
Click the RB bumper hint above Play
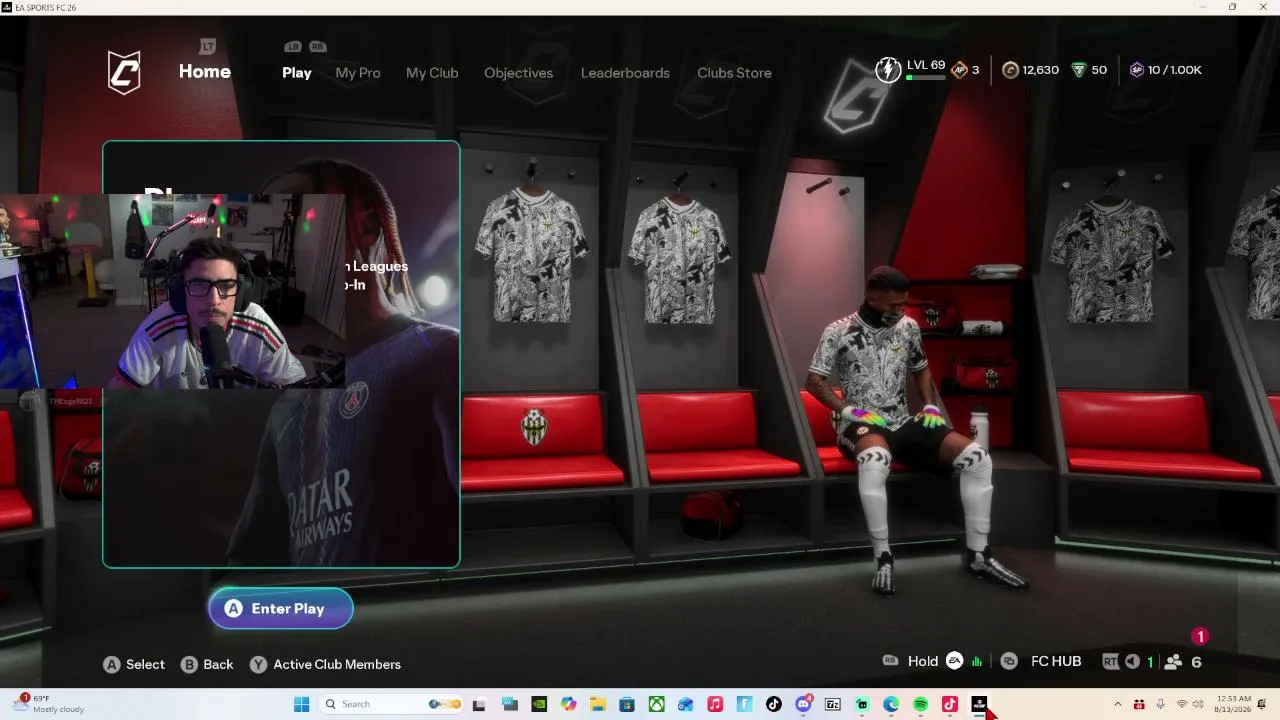[317, 46]
